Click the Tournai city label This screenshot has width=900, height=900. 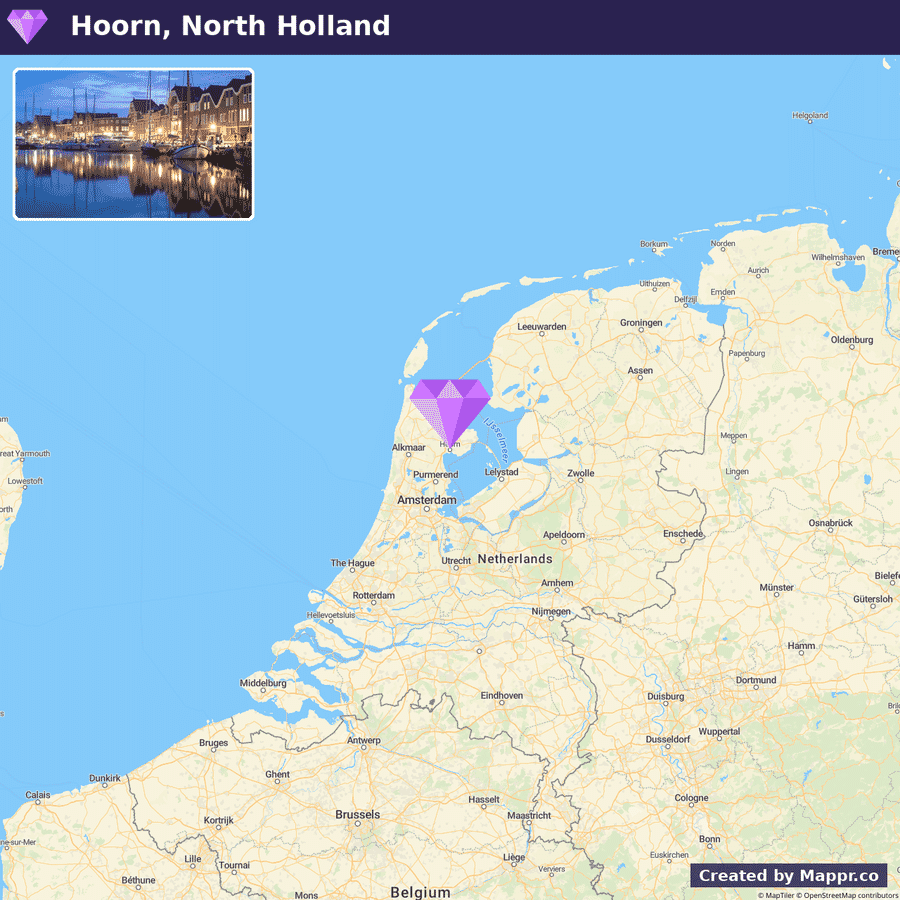pos(234,865)
